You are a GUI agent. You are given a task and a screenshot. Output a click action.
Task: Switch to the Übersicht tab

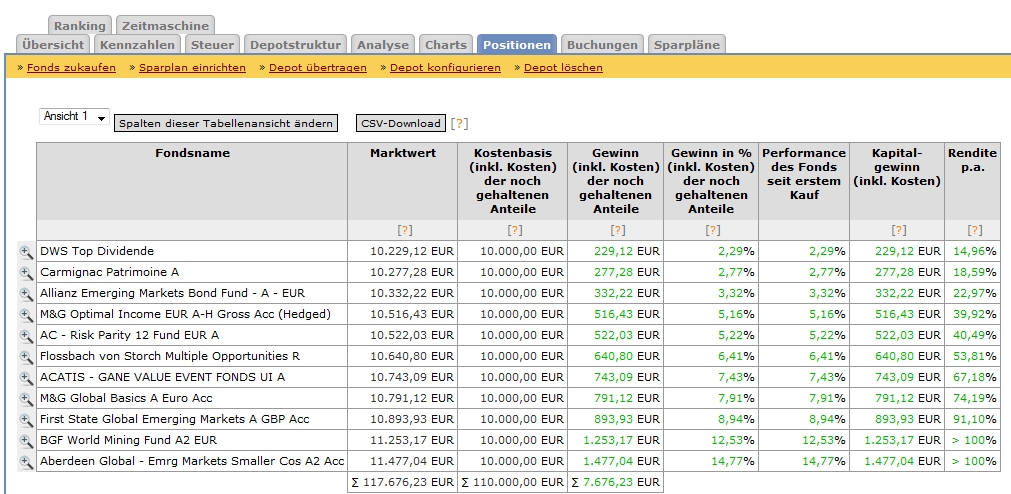(x=53, y=45)
